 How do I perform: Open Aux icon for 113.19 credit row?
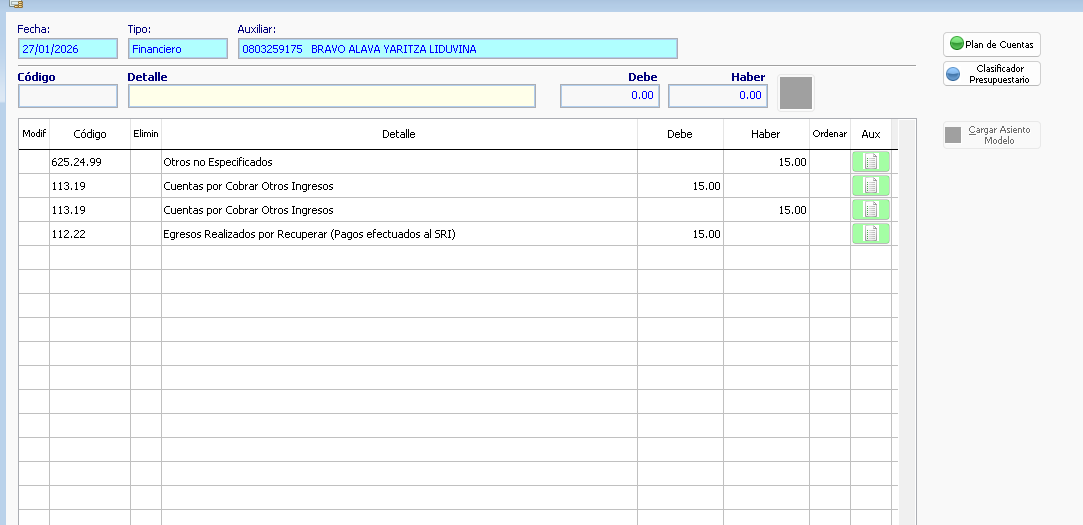870,210
